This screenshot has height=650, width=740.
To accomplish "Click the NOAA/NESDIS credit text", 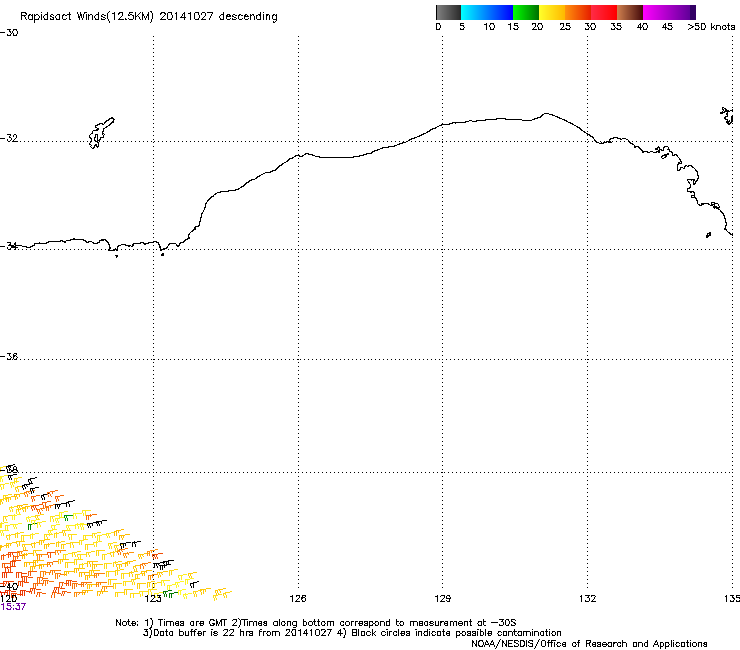I will tap(589, 644).
